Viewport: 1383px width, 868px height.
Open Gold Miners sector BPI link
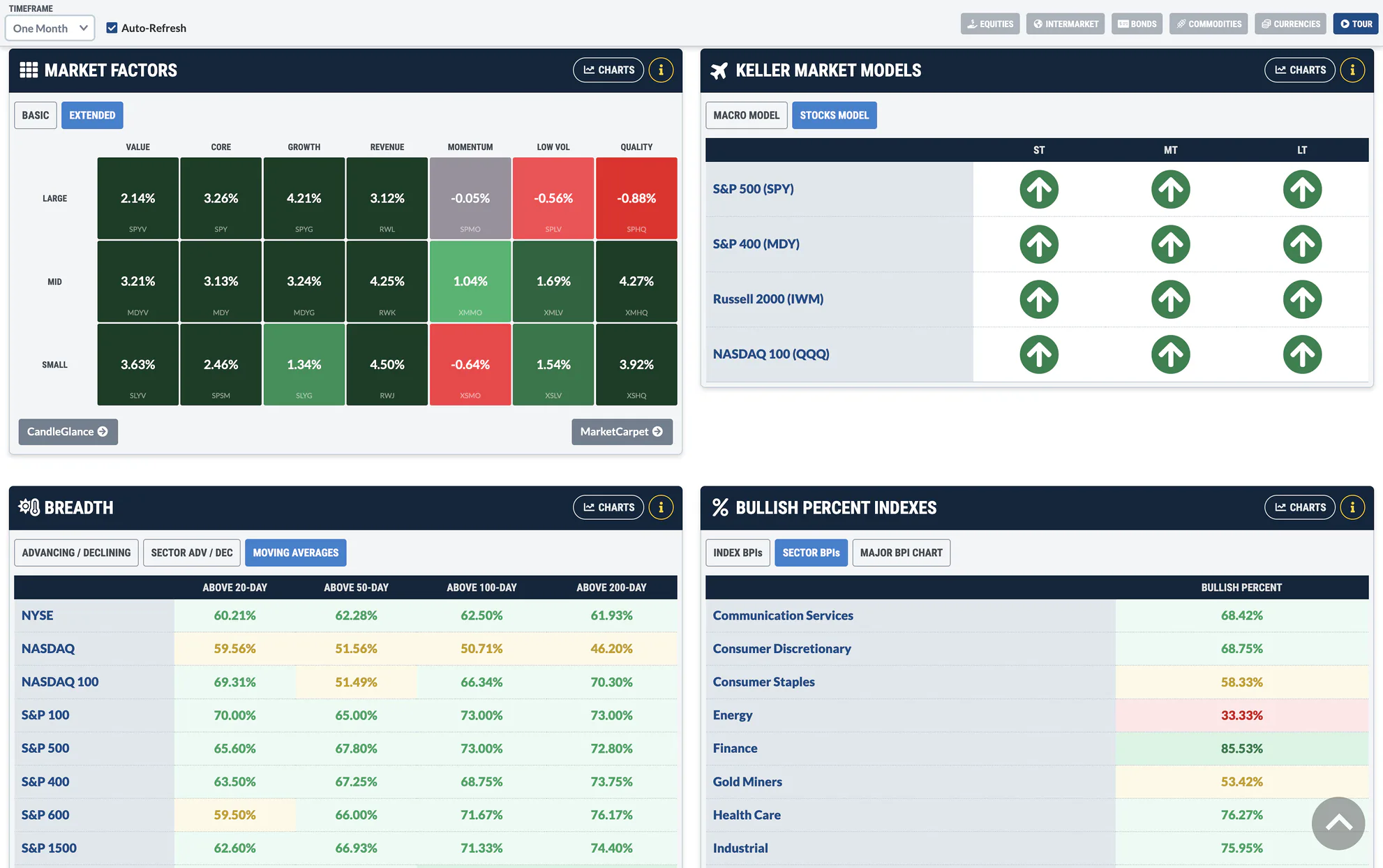tap(747, 782)
